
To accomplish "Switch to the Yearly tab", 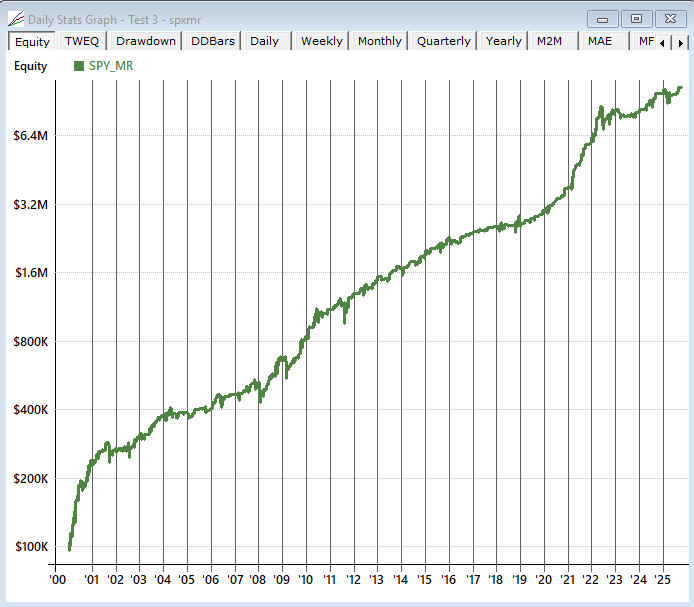I will point(504,41).
